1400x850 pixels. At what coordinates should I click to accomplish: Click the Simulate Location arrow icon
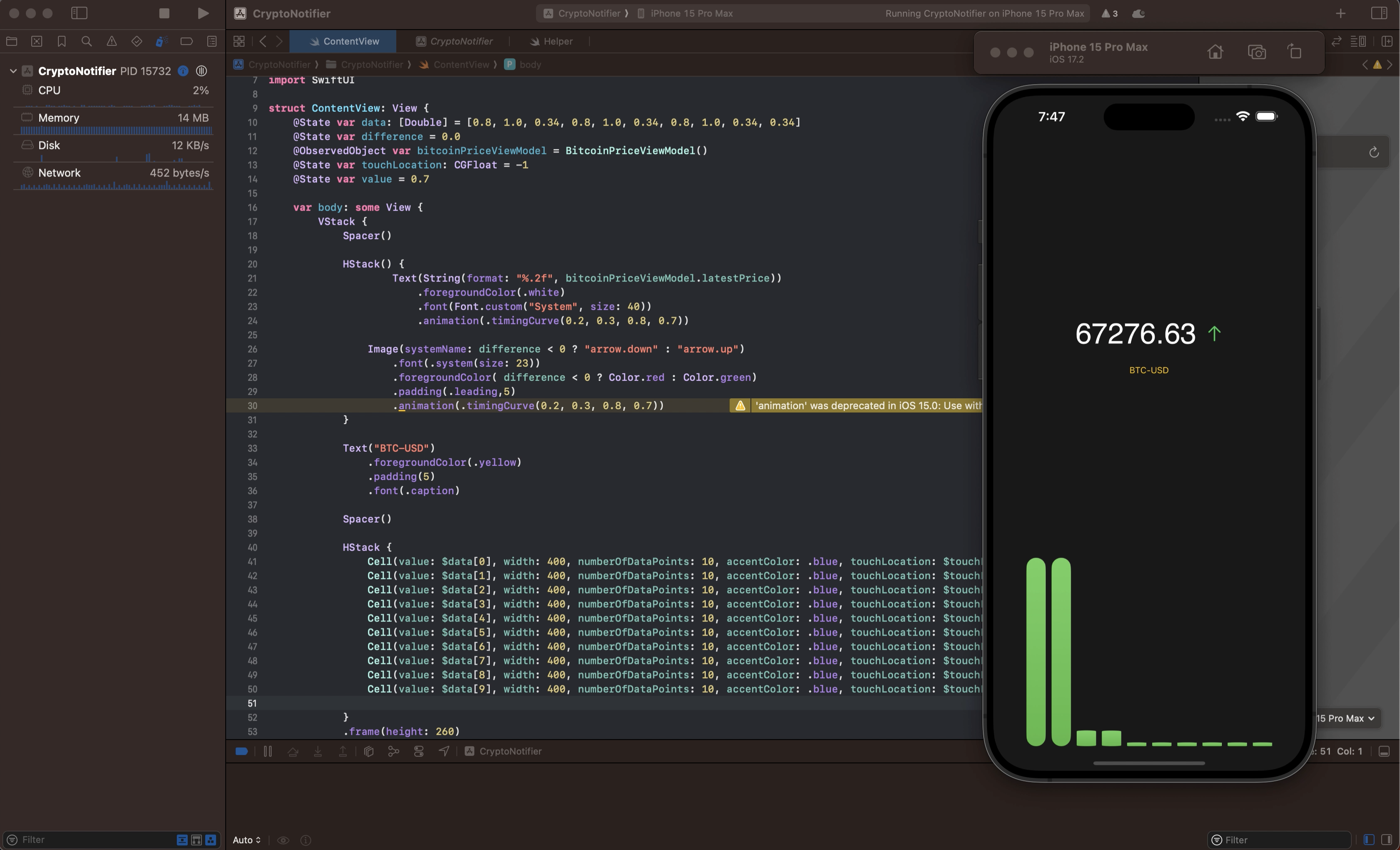pos(444,751)
